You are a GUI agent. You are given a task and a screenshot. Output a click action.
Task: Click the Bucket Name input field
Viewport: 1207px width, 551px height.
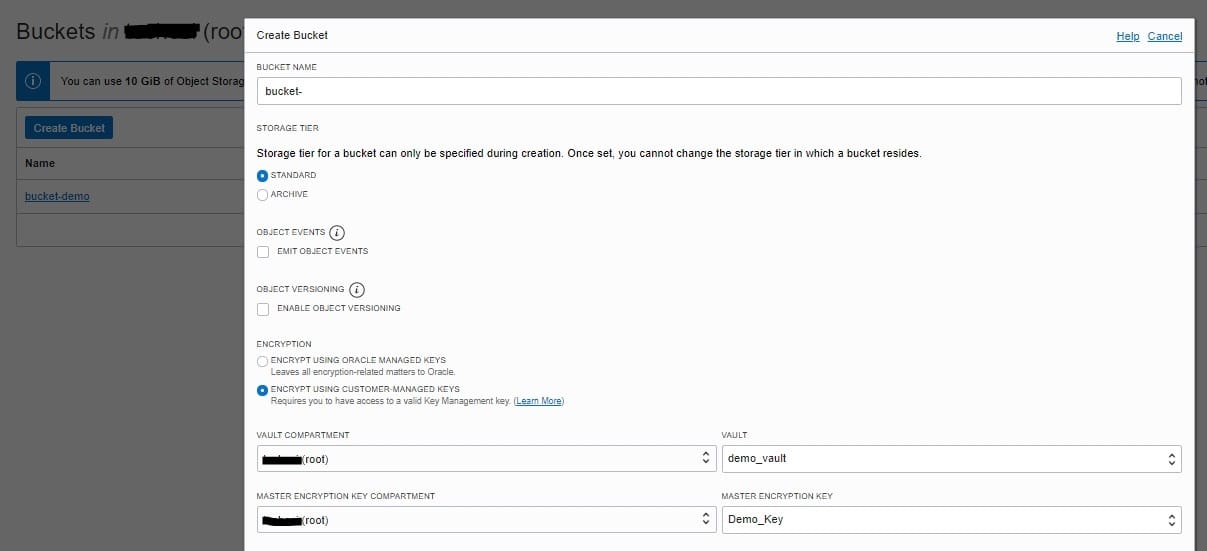tap(719, 91)
